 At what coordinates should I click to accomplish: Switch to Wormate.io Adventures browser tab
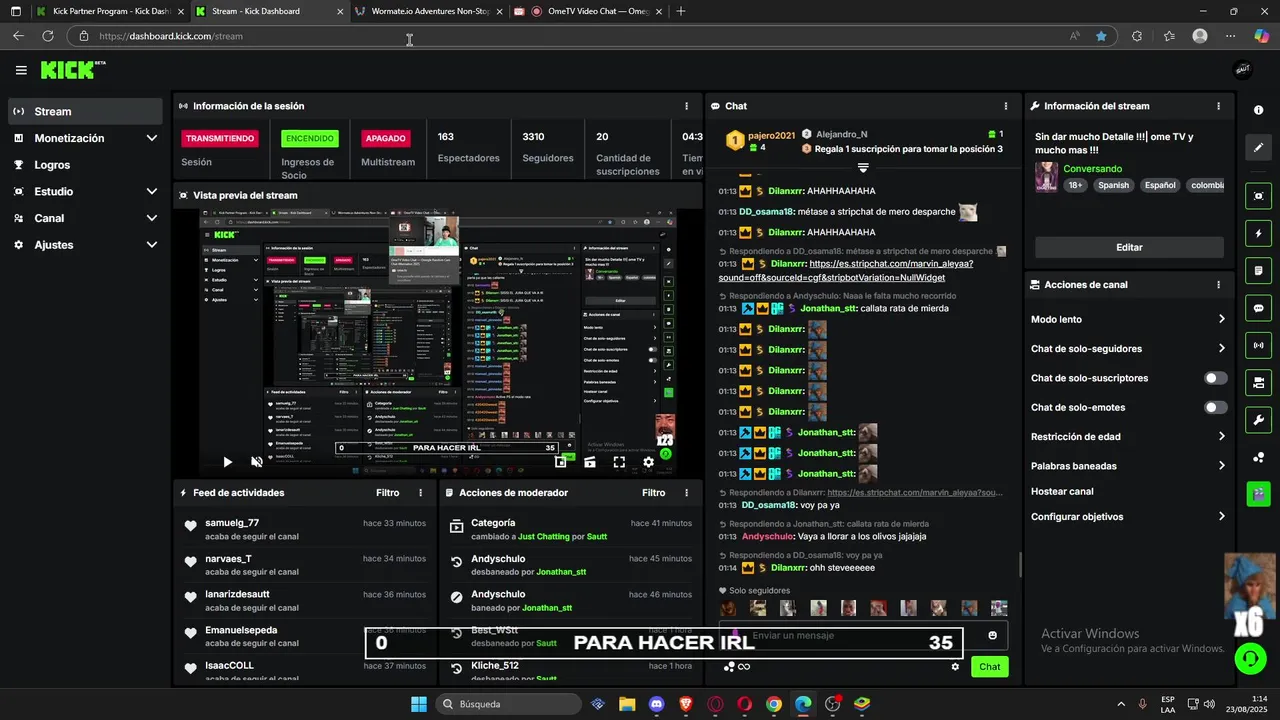[428, 11]
